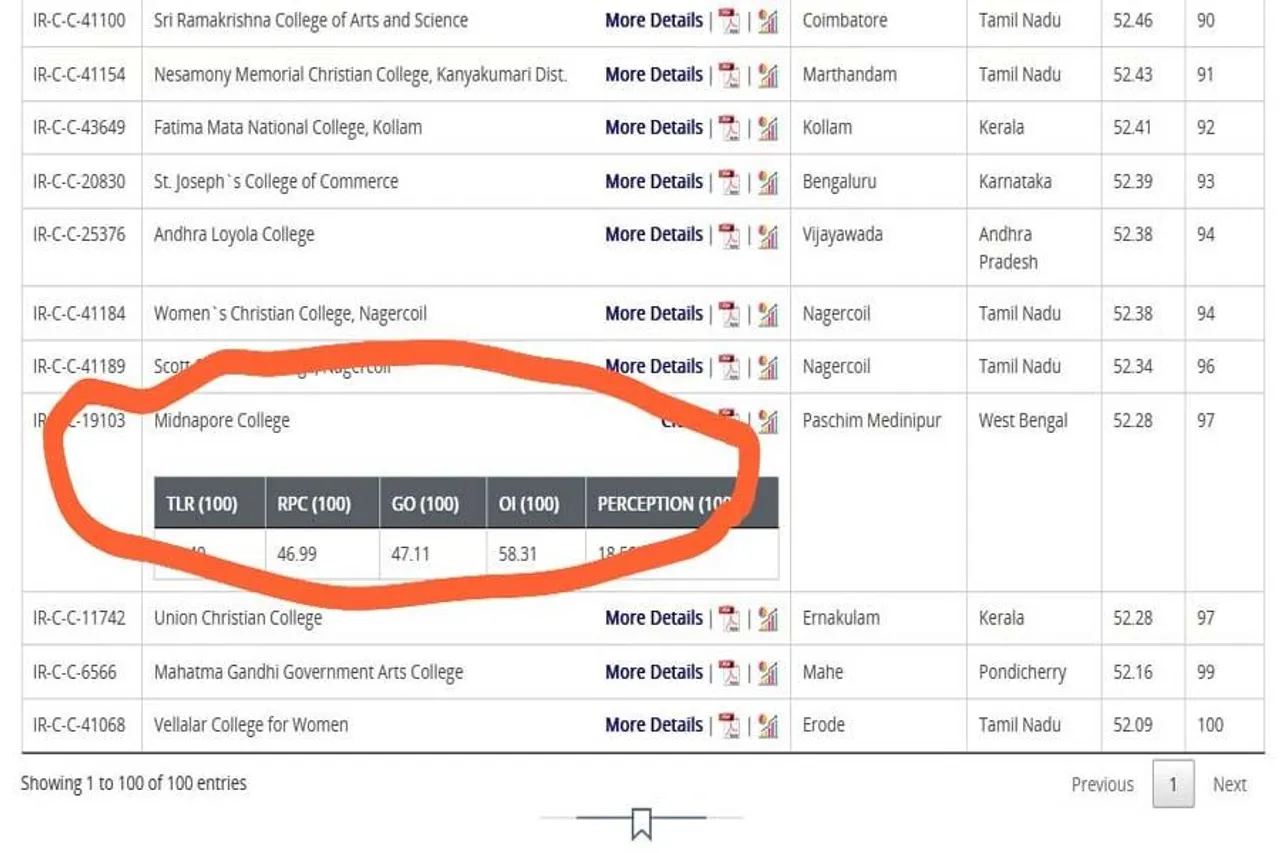Open PDF icon for Union Christian College
Viewport: 1280px width, 853px height.
pos(730,619)
